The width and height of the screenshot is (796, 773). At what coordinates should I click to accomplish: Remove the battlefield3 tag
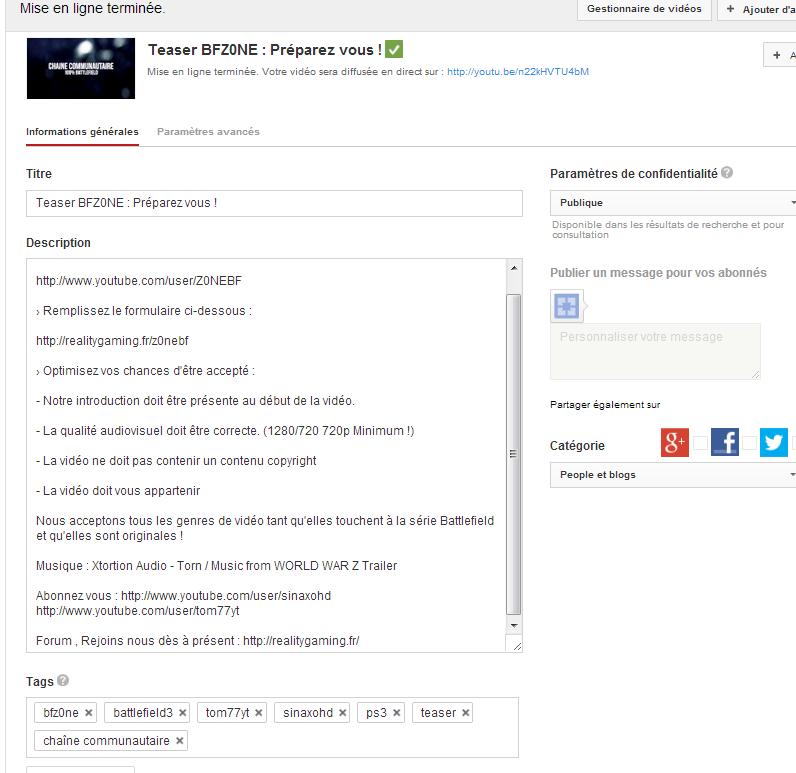coord(182,713)
